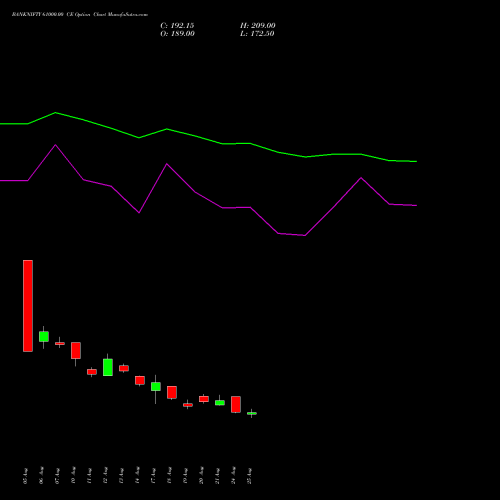Viewport: 500px width, 500px height.
Task: Select the high value H: 209.00
Action: (258, 26)
